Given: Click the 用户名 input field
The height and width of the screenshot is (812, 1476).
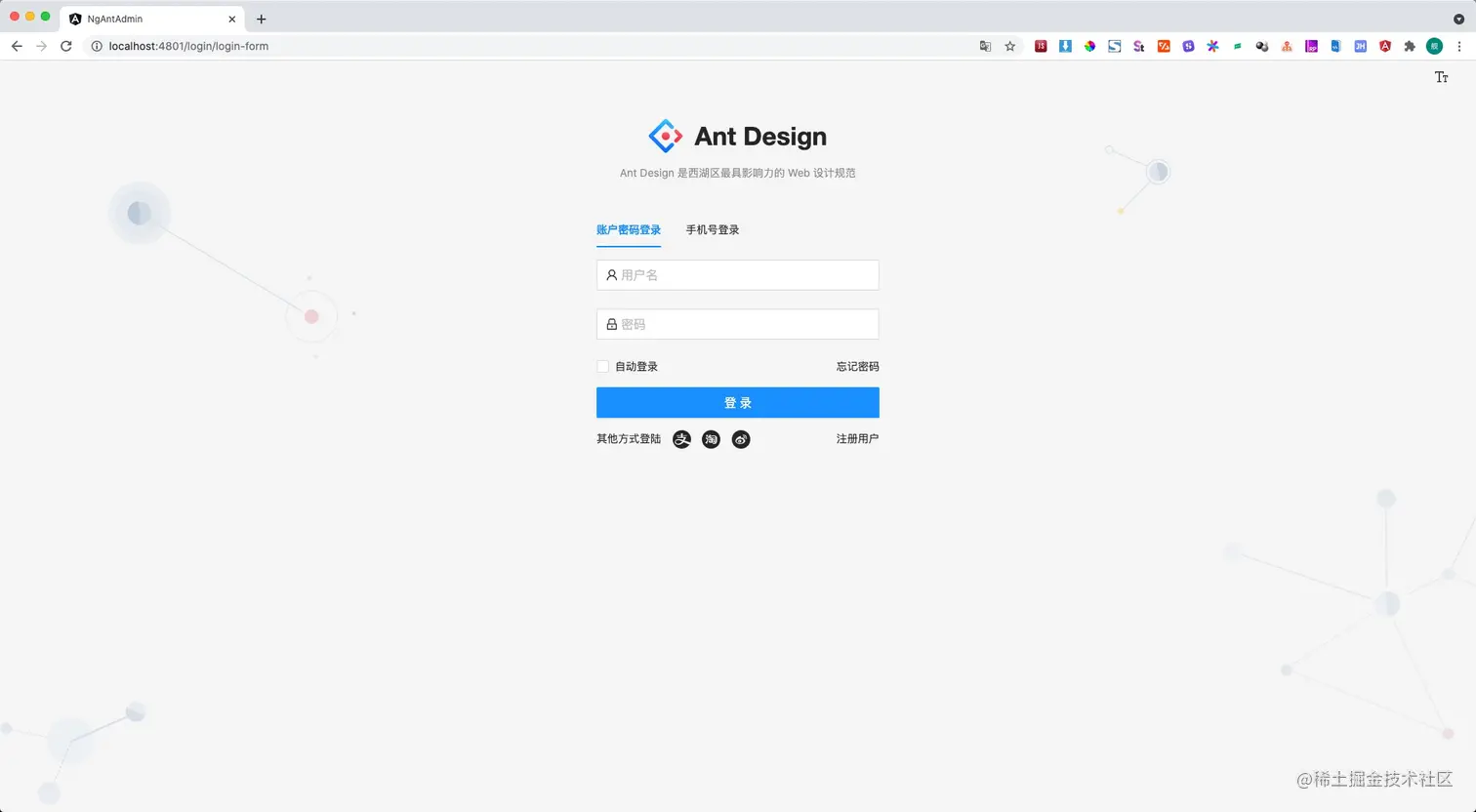Looking at the screenshot, I should 738,275.
